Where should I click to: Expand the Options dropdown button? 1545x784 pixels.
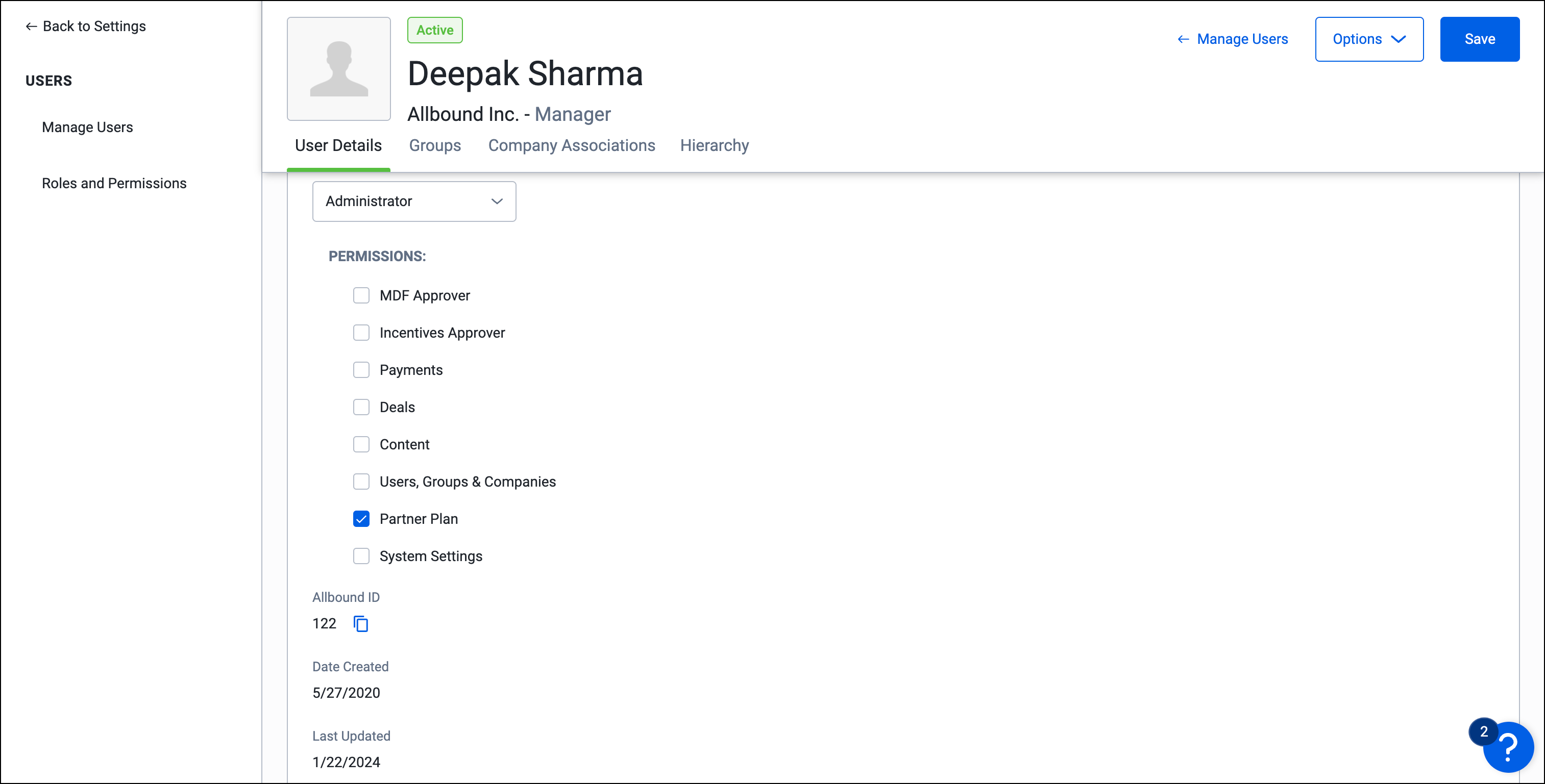coord(1369,39)
